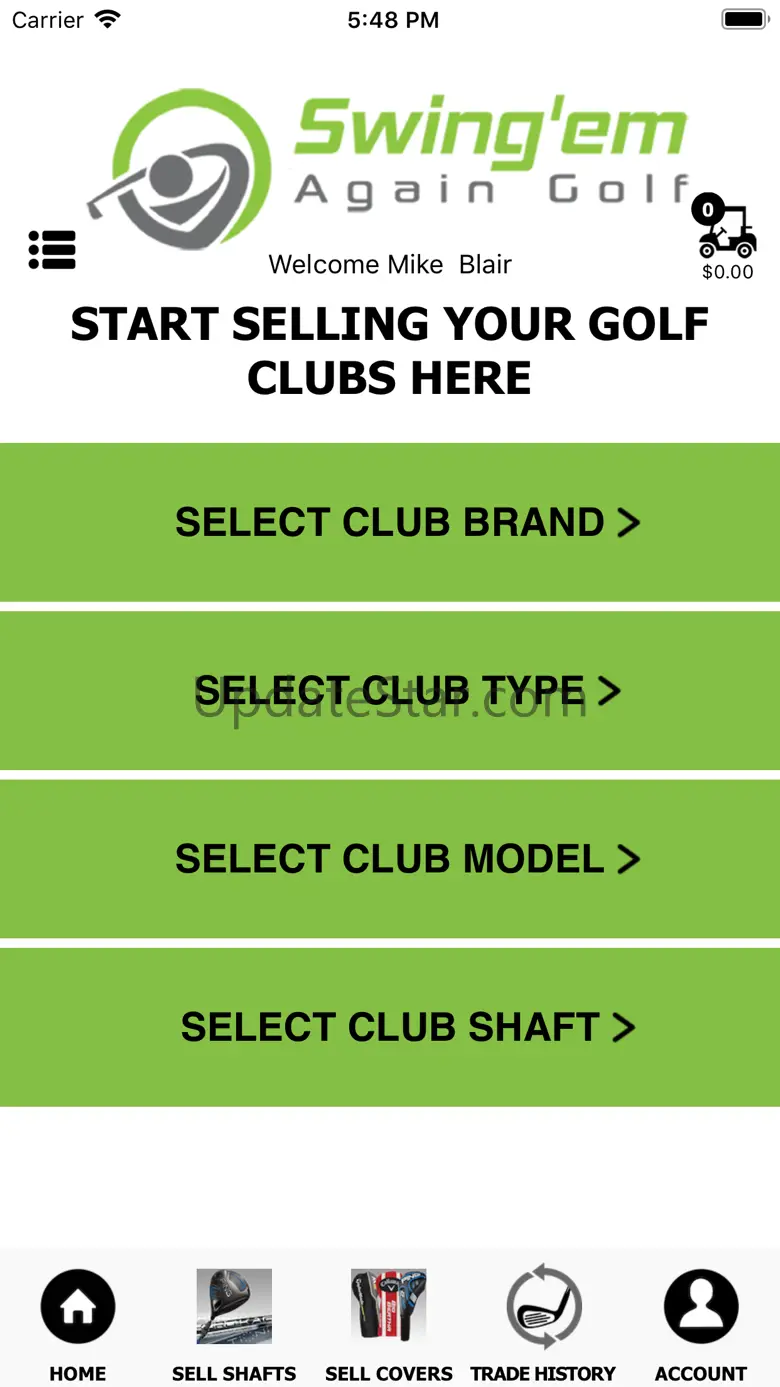The image size is (780, 1387).
Task: Open the Account profile icon
Action: pos(701,1306)
